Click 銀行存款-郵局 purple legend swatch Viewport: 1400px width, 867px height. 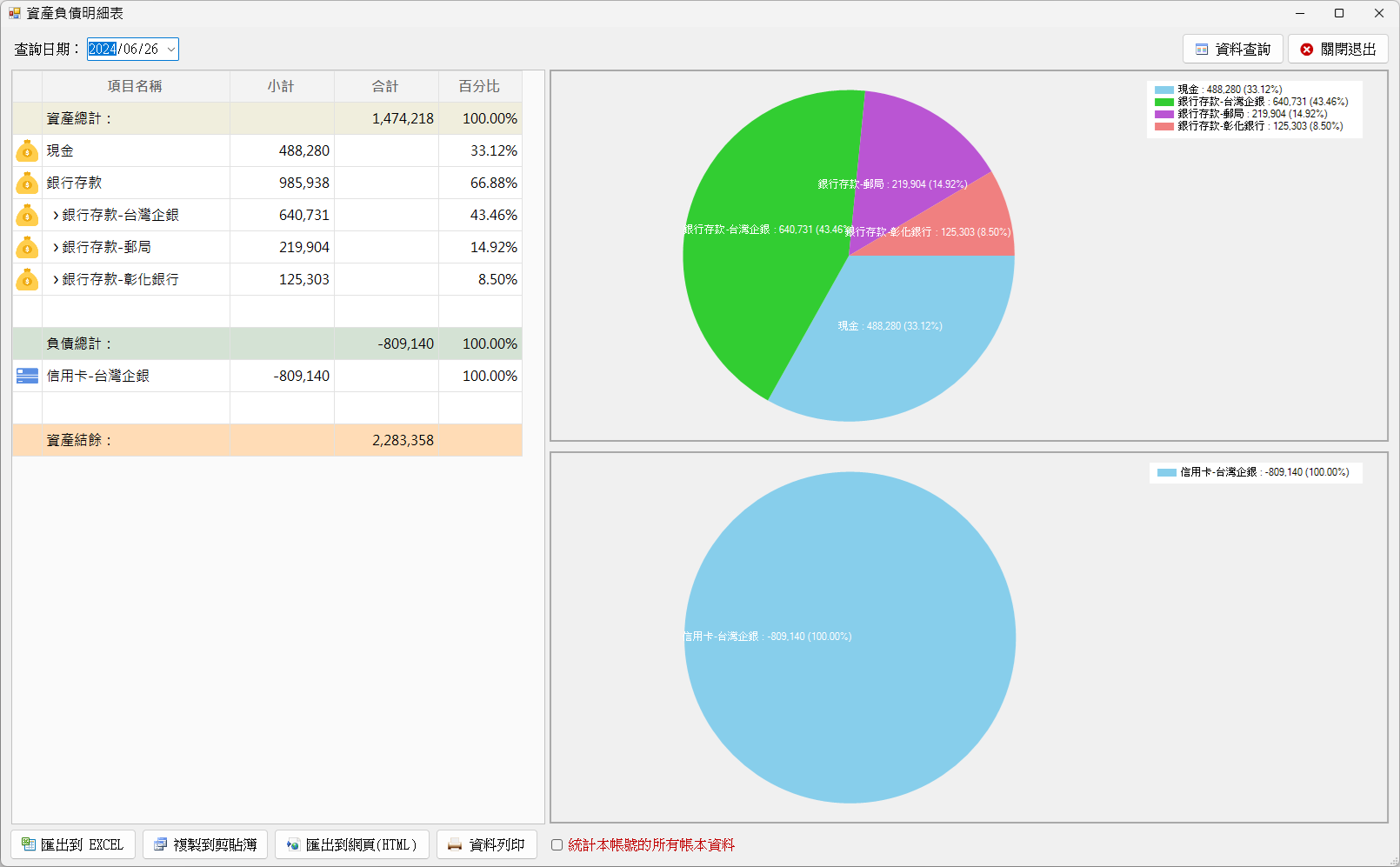click(1164, 114)
